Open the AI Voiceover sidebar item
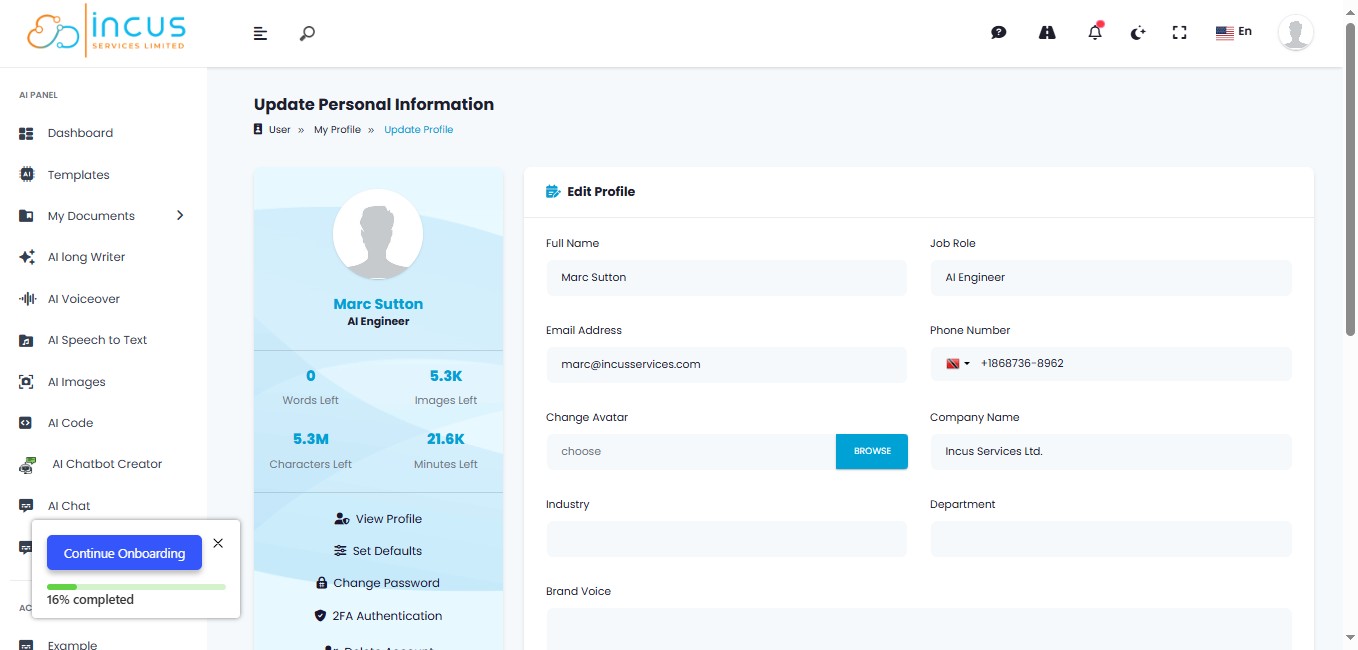 click(x=84, y=299)
